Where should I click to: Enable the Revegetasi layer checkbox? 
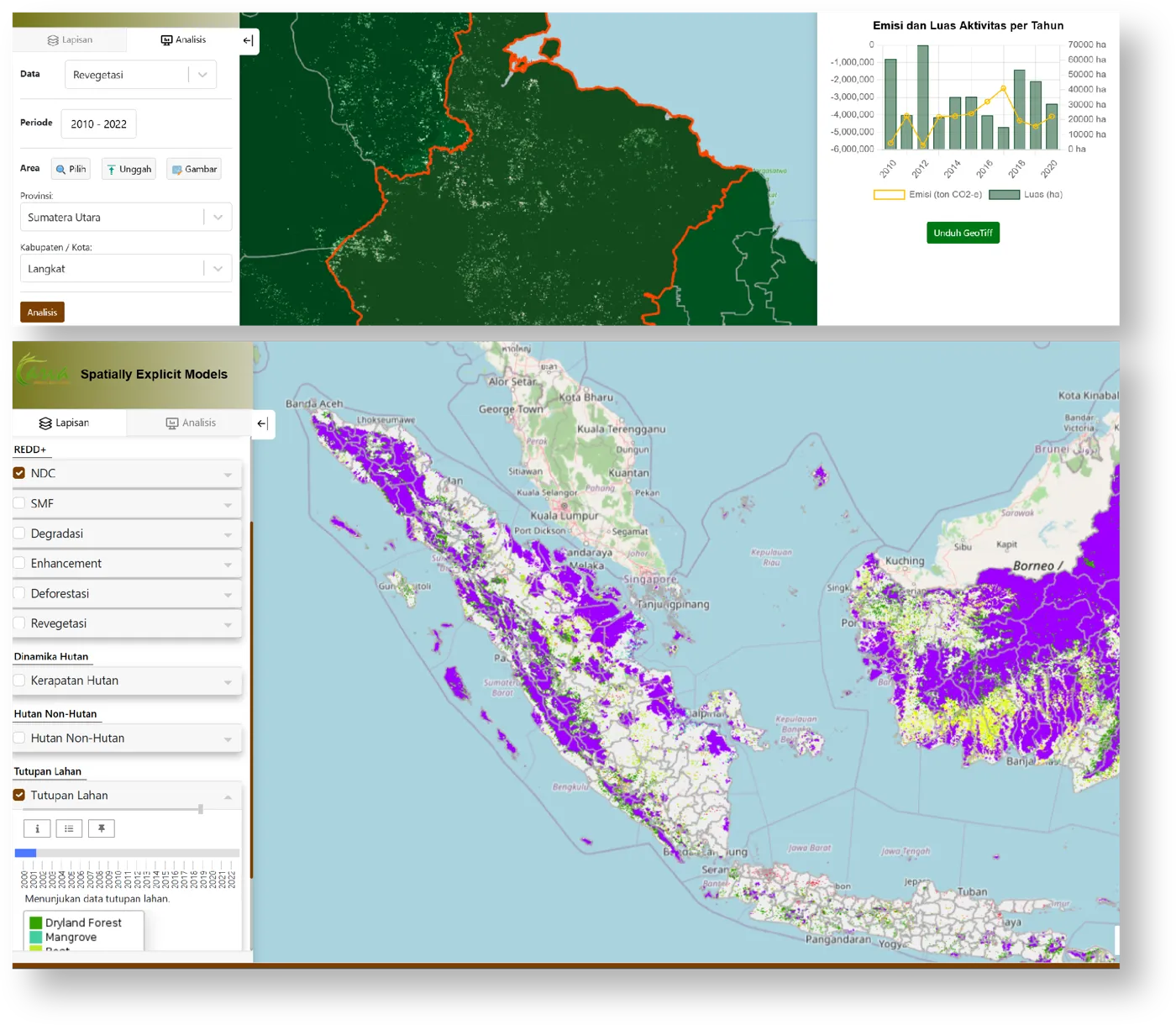pos(19,623)
